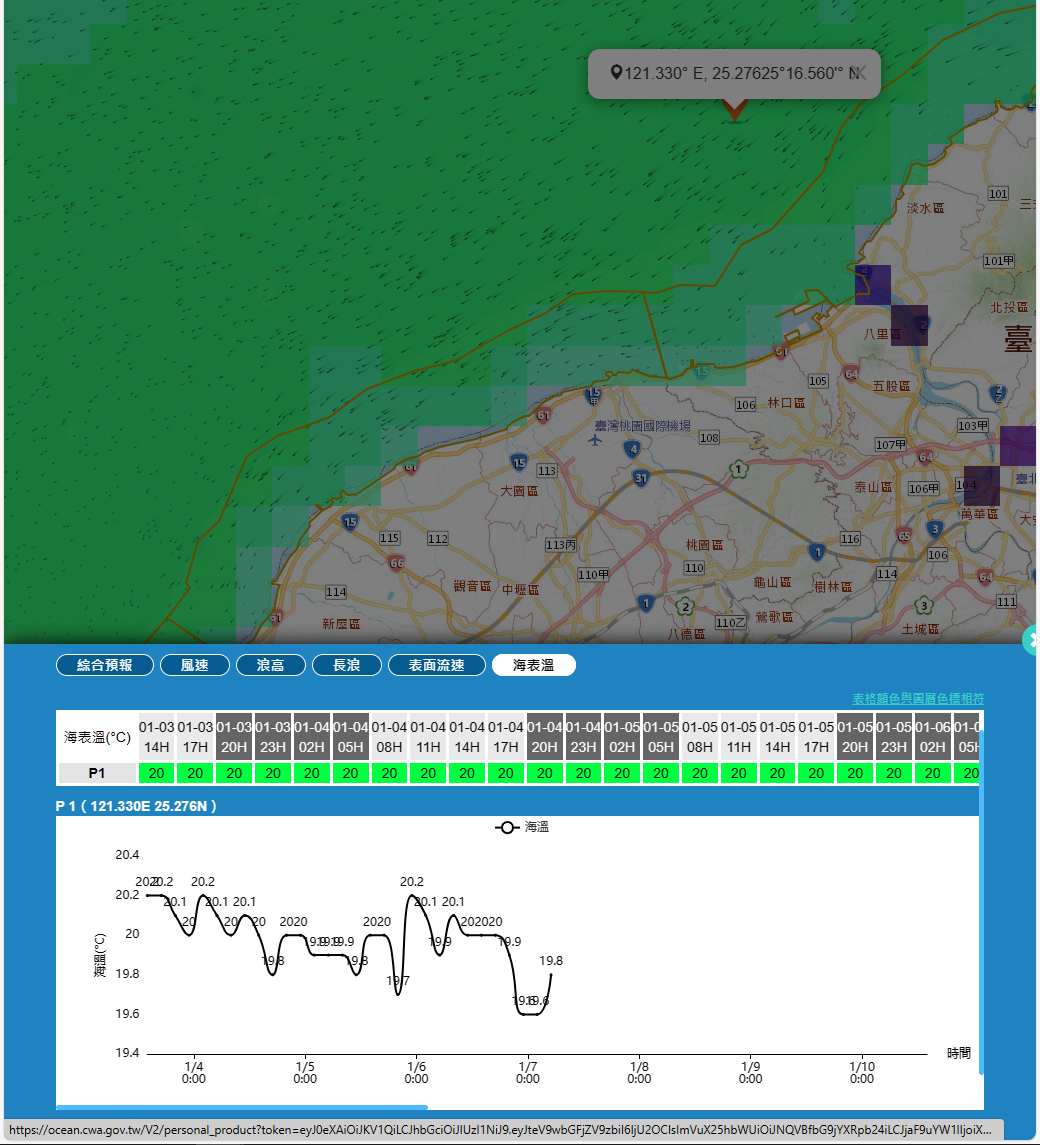Open the 浪高 tab

click(270, 665)
